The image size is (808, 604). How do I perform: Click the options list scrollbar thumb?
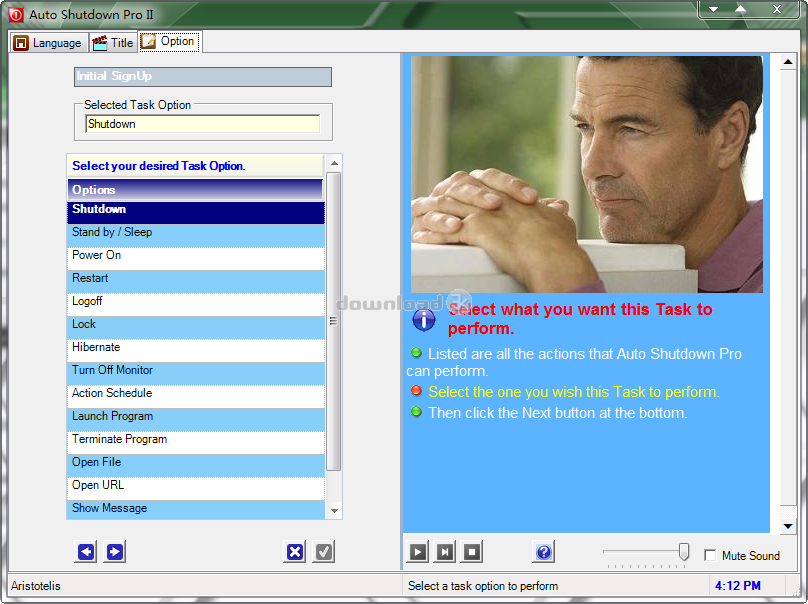click(x=333, y=322)
